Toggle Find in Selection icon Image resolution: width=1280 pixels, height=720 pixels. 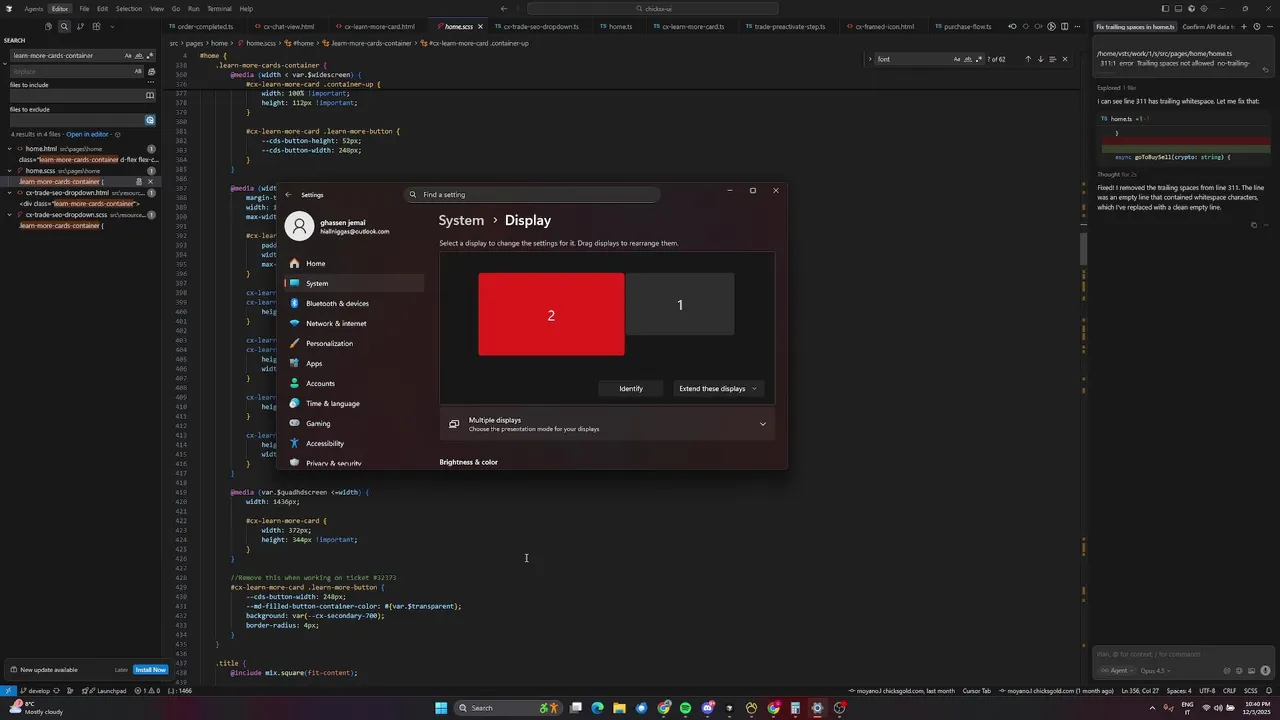[x=1052, y=59]
